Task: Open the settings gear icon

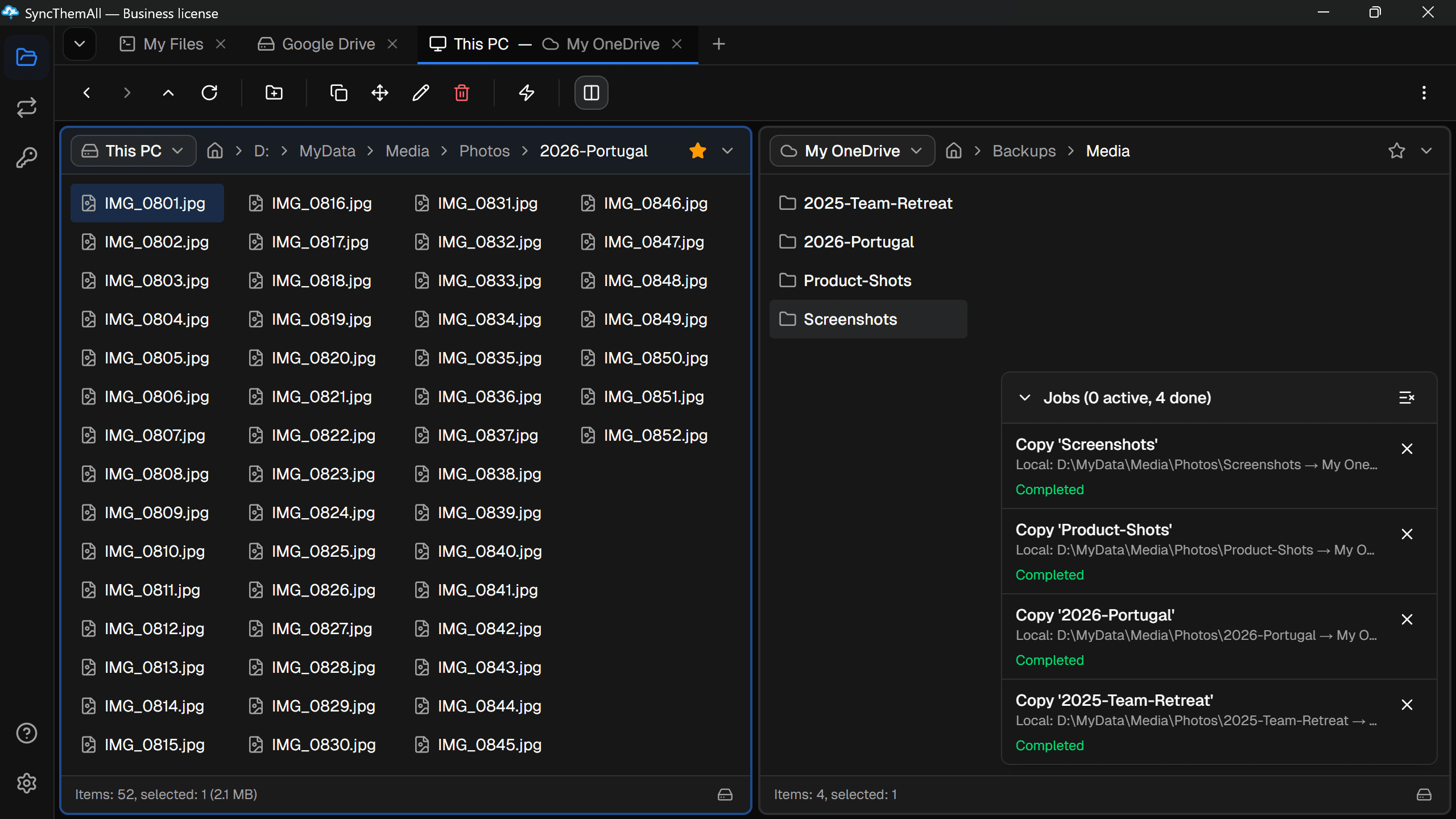Action: [x=27, y=783]
